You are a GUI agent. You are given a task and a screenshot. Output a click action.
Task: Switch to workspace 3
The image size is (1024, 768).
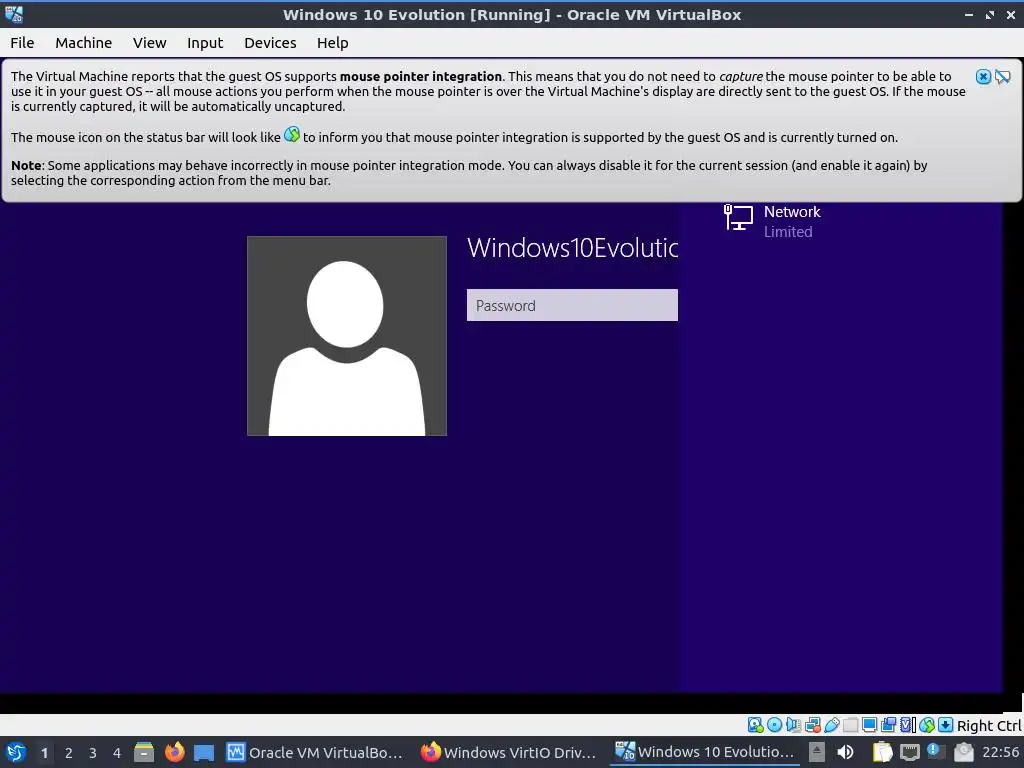coord(93,752)
